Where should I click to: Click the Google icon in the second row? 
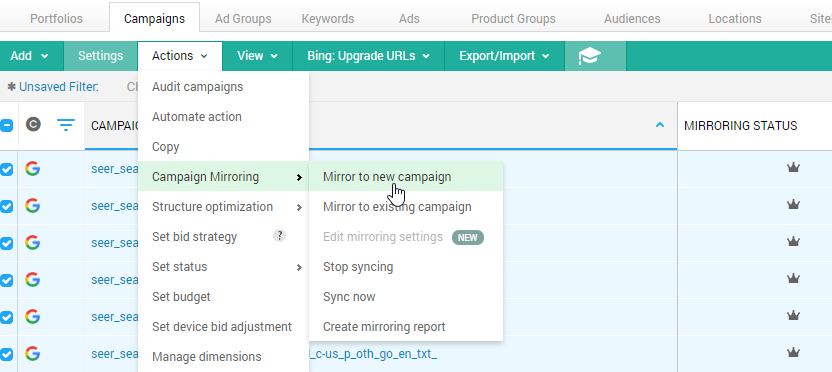[x=32, y=205]
